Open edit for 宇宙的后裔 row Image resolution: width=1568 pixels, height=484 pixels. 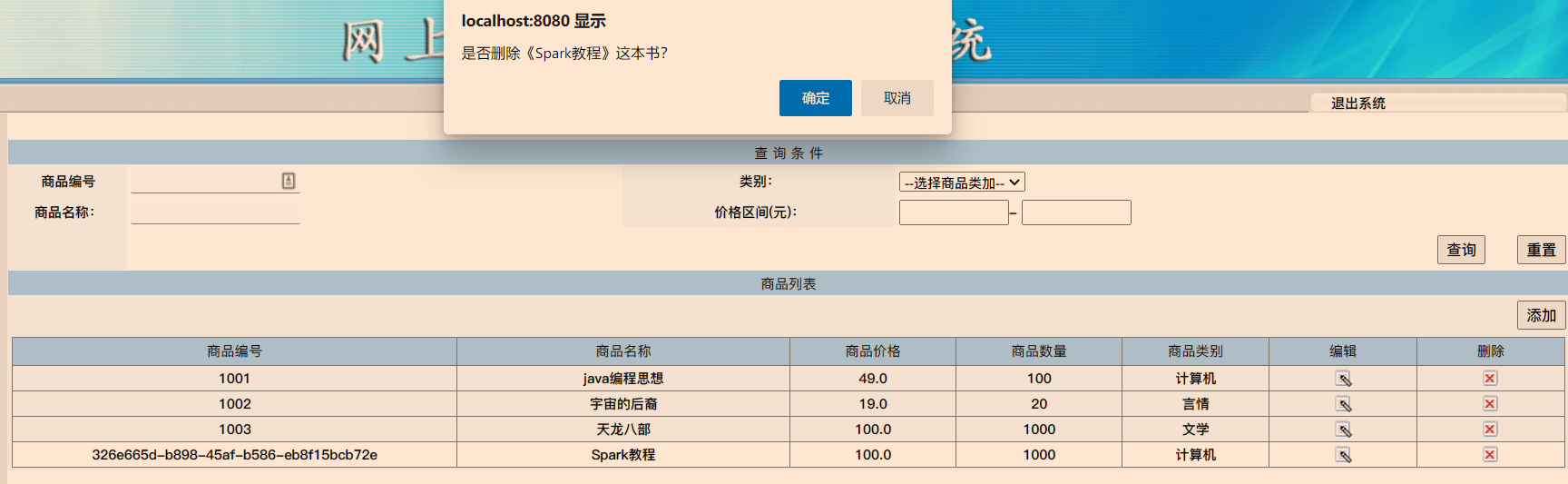pyautogui.click(x=1343, y=404)
